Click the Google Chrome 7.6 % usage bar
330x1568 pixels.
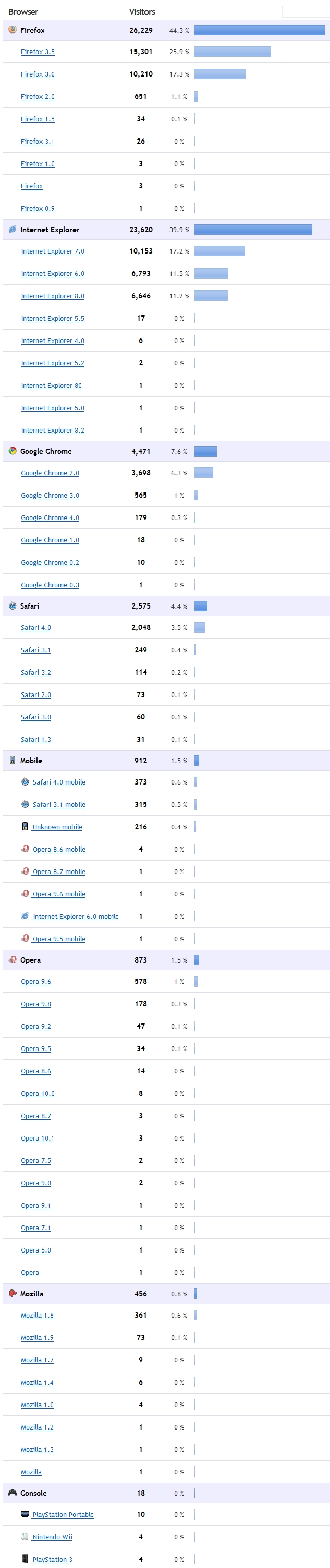pos(205,451)
